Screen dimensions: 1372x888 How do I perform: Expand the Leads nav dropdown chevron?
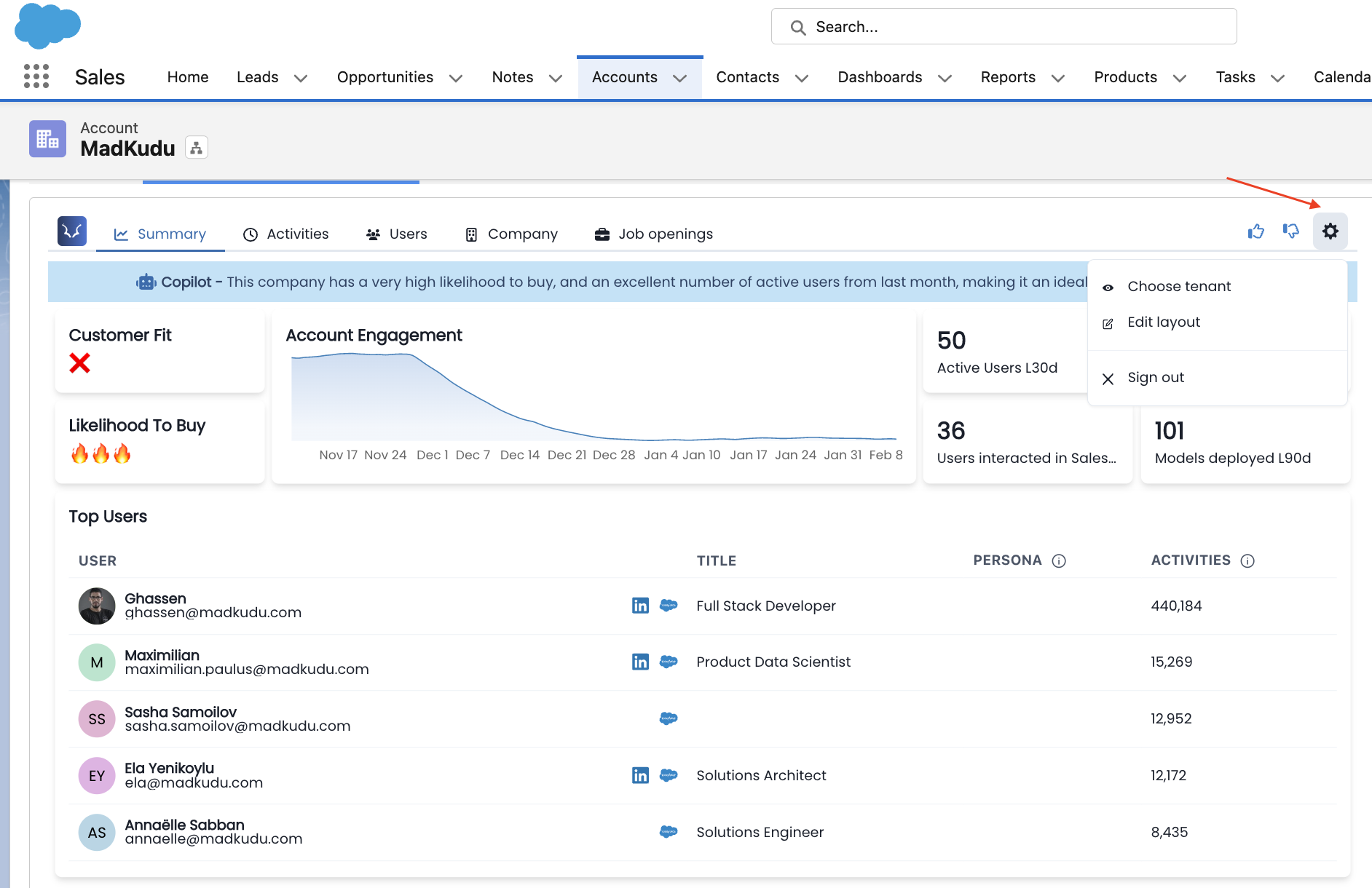[x=300, y=78]
